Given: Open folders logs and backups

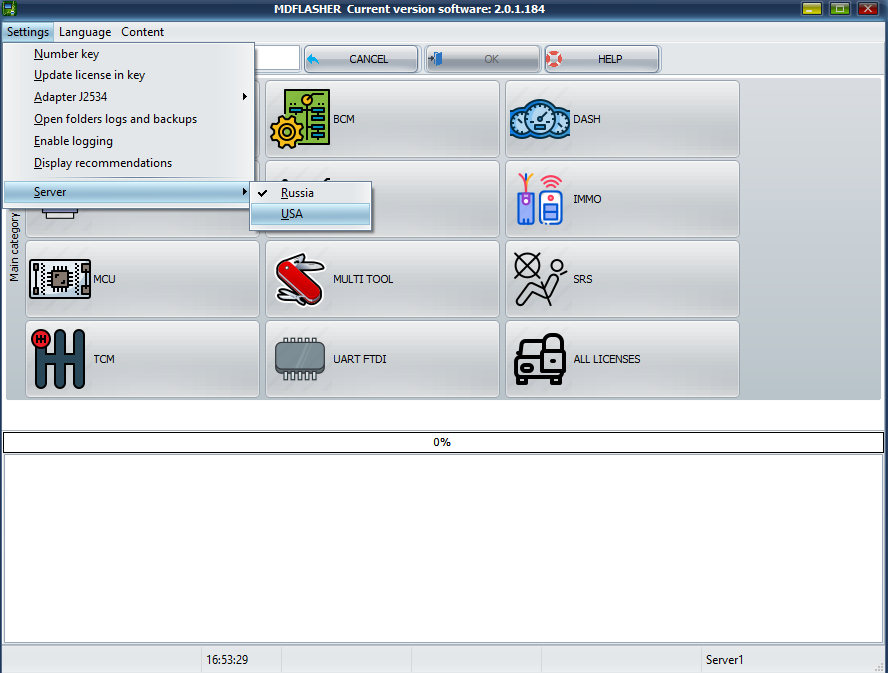Looking at the screenshot, I should point(128,119).
